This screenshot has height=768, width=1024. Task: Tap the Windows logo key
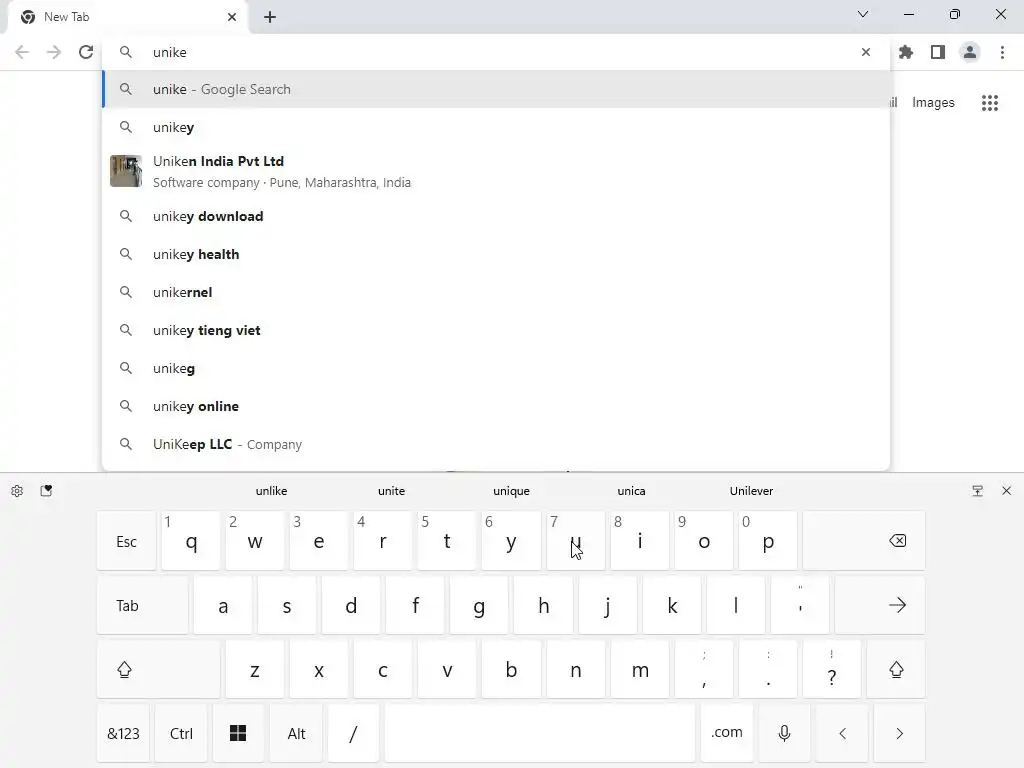[238, 733]
